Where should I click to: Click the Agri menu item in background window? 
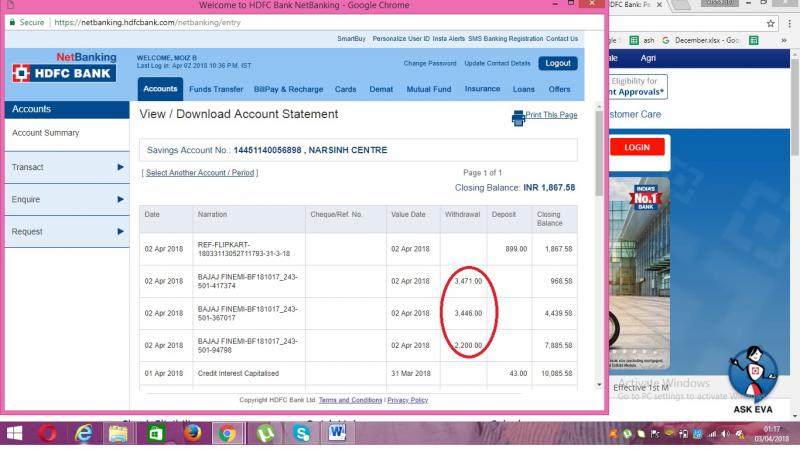coord(648,58)
